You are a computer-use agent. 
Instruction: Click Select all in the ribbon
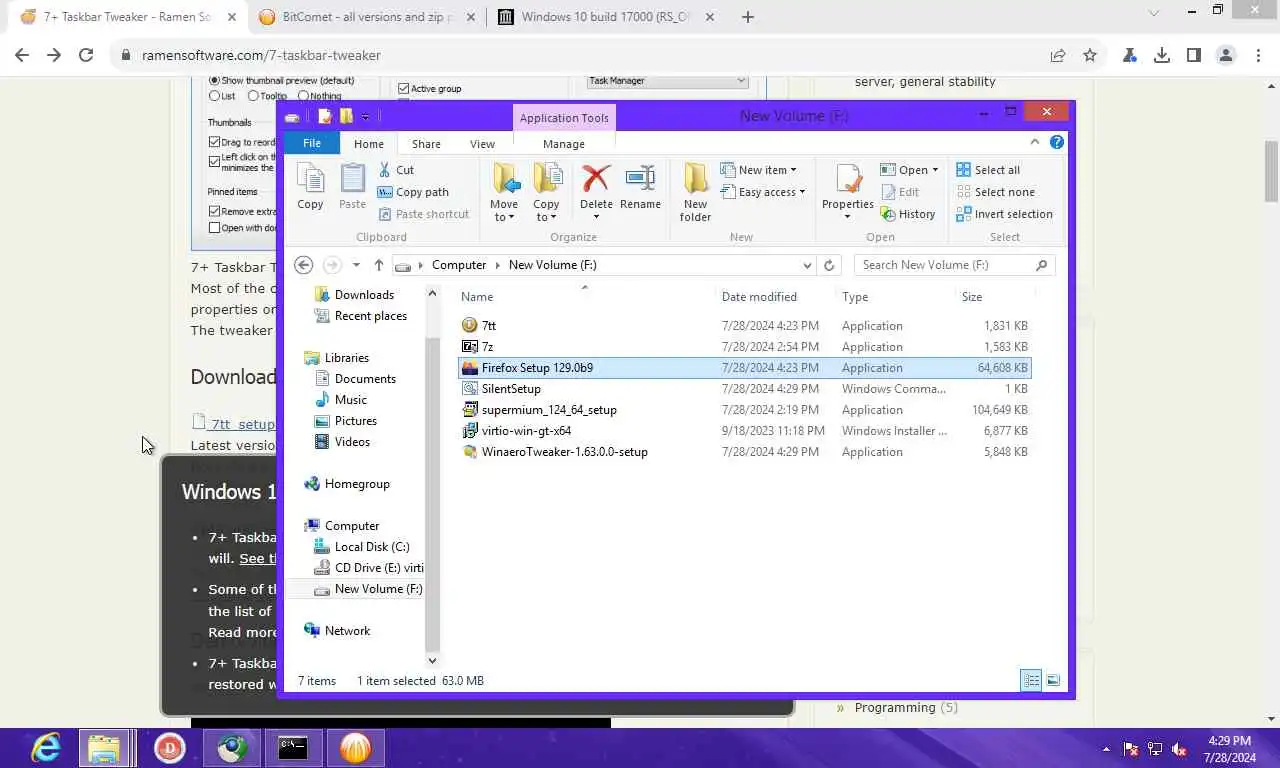click(988, 170)
